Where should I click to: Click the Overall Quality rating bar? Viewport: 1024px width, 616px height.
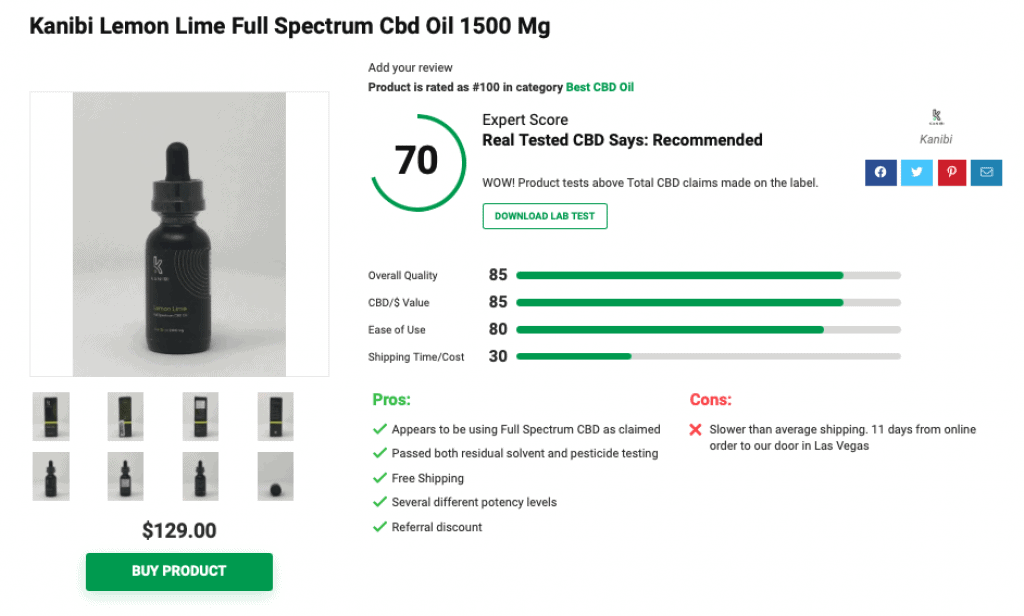[708, 275]
